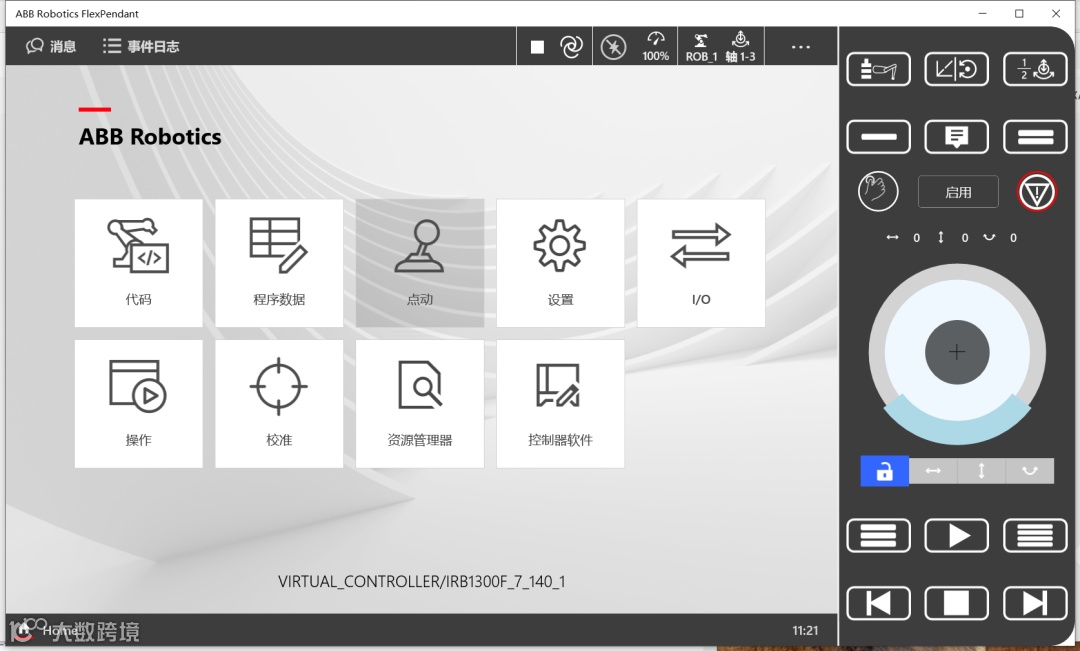
Task: Click the stop square status icon in top bar
Action: click(537, 47)
